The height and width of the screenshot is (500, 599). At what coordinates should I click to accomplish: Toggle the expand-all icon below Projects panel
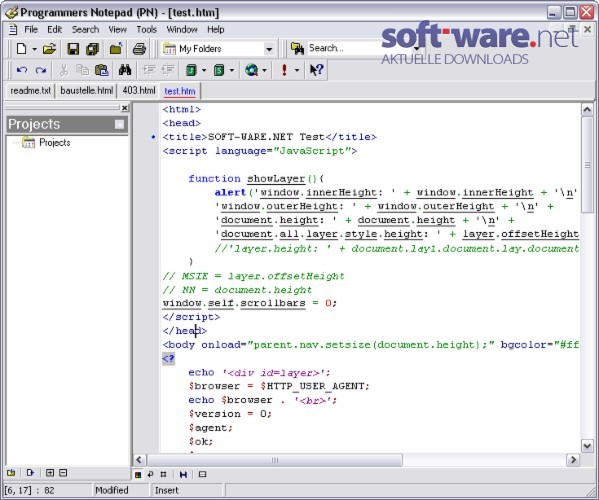point(50,473)
